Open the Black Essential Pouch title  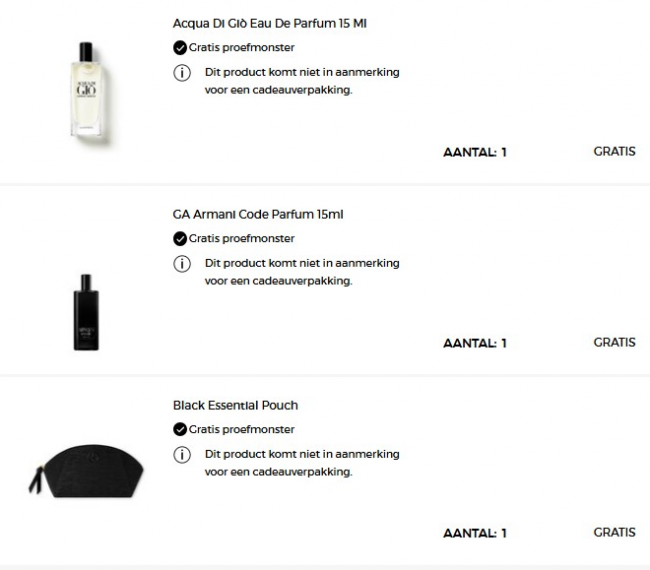coord(236,405)
